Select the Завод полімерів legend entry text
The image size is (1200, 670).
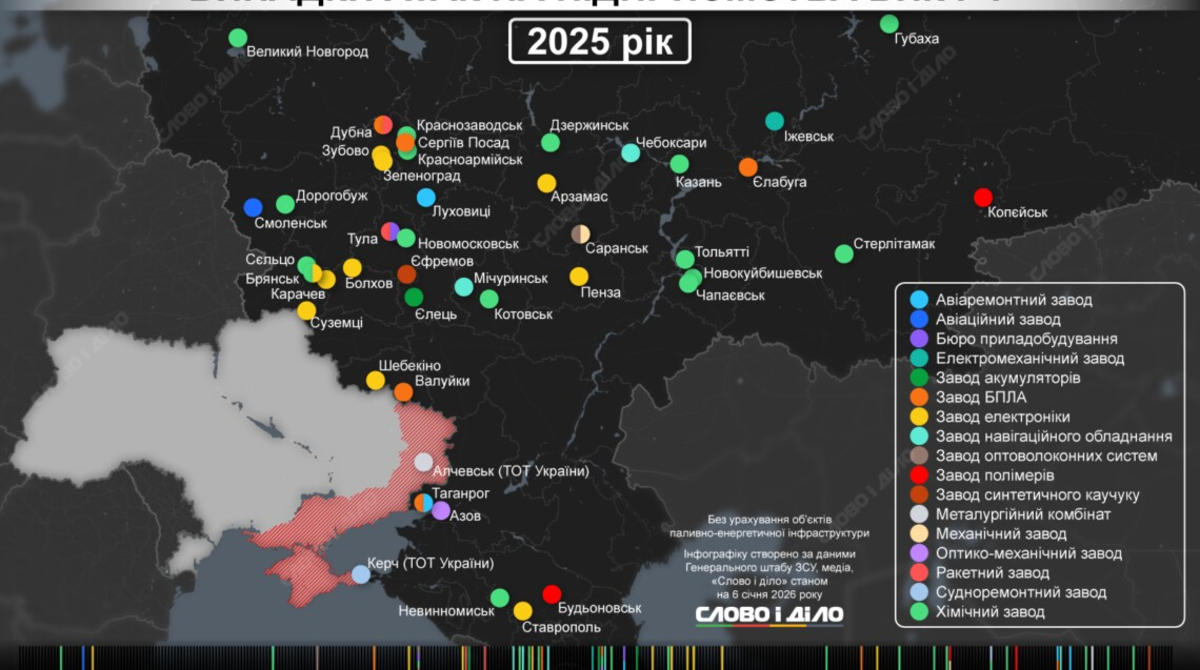tap(993, 475)
